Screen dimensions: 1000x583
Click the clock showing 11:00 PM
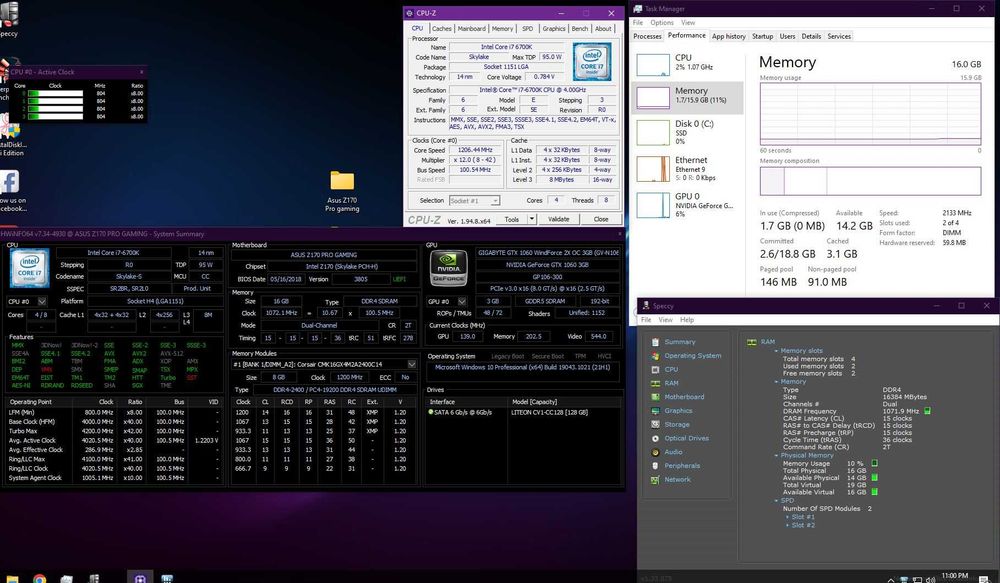coord(955,577)
